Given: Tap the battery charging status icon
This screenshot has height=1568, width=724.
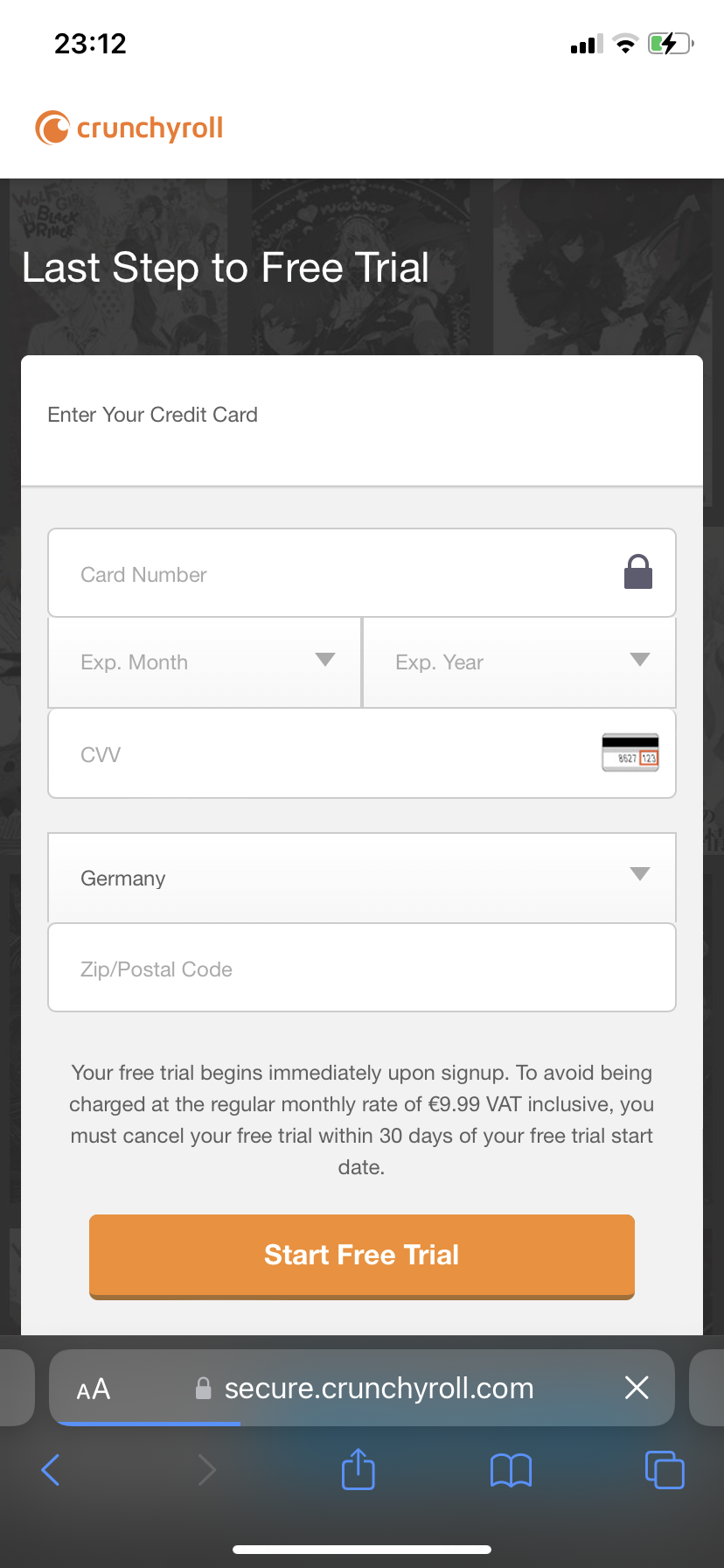Looking at the screenshot, I should (670, 44).
